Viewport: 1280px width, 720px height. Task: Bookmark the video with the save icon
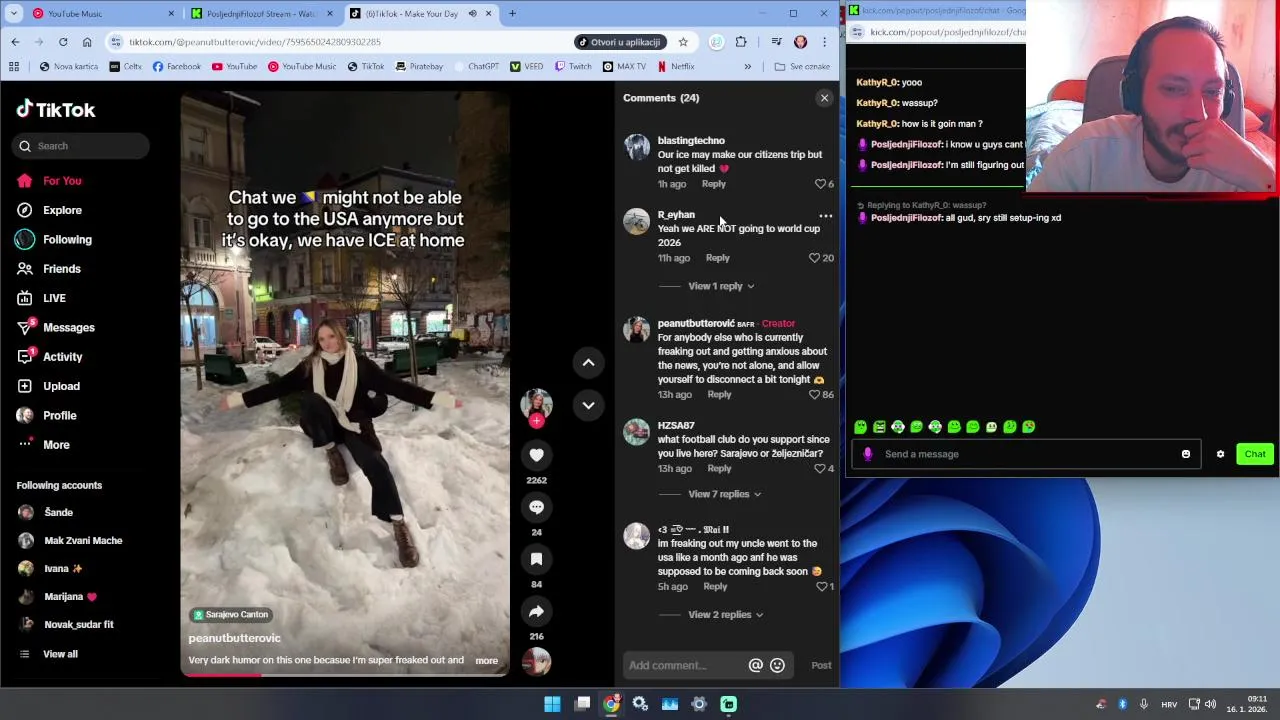(x=536, y=559)
